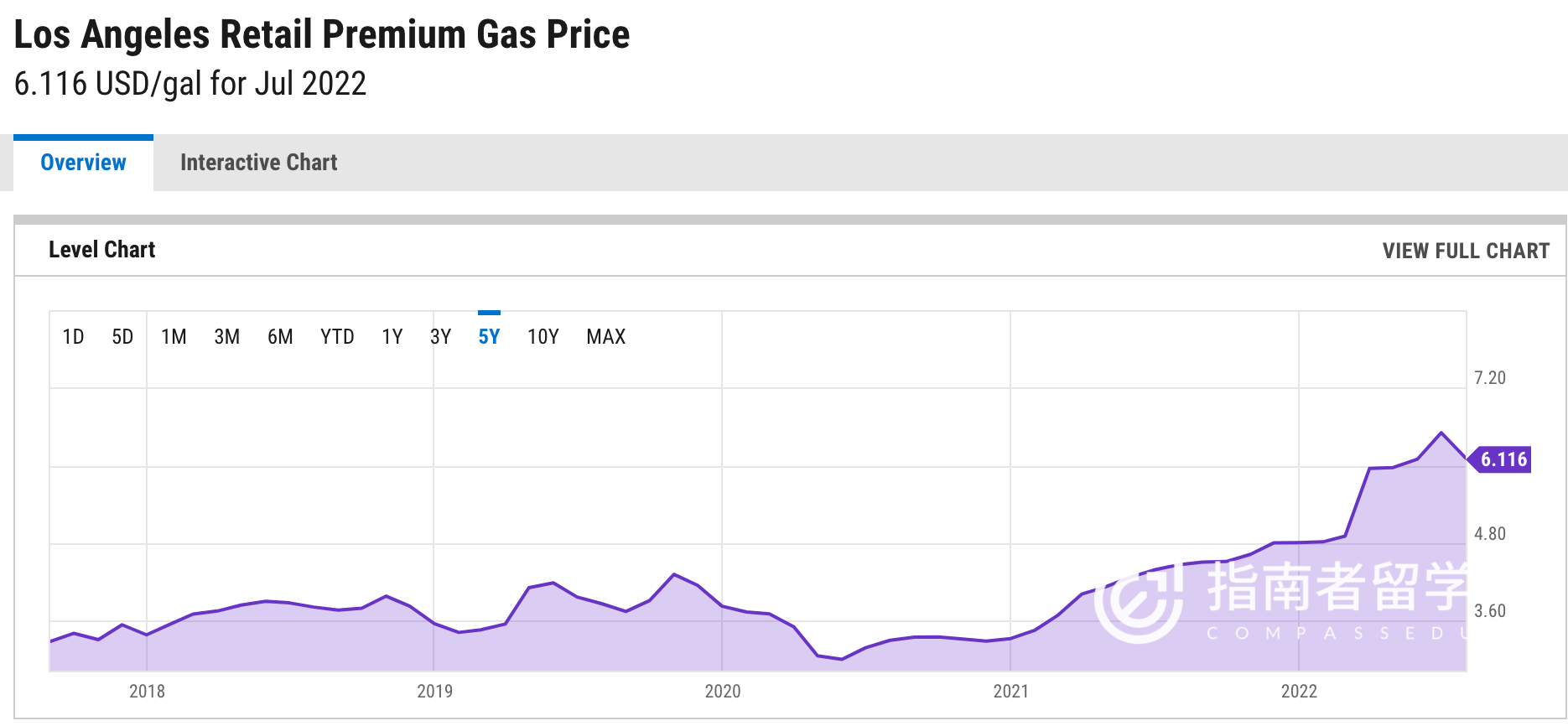Click the watermark logo icon
1568x726 pixels.
click(x=1139, y=601)
